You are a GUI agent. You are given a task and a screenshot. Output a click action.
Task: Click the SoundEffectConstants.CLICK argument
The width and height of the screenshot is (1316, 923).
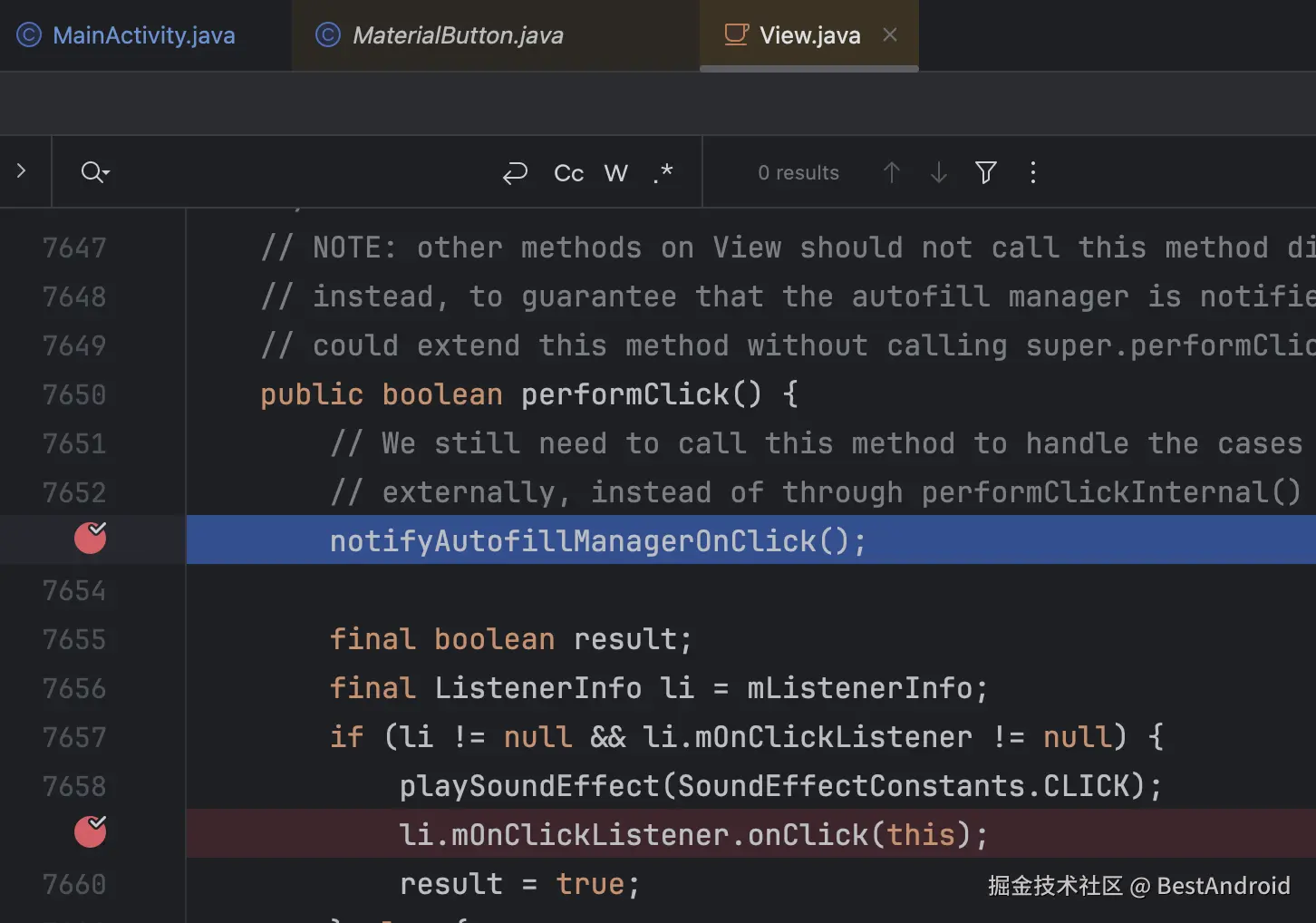904,786
